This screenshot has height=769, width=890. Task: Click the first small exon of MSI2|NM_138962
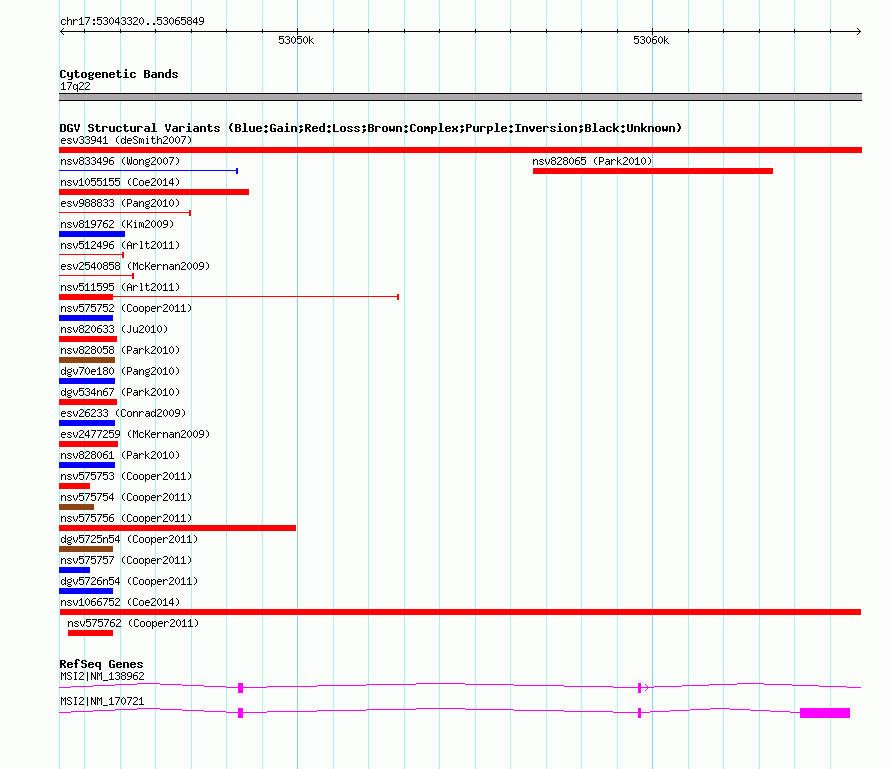pyautogui.click(x=241, y=688)
